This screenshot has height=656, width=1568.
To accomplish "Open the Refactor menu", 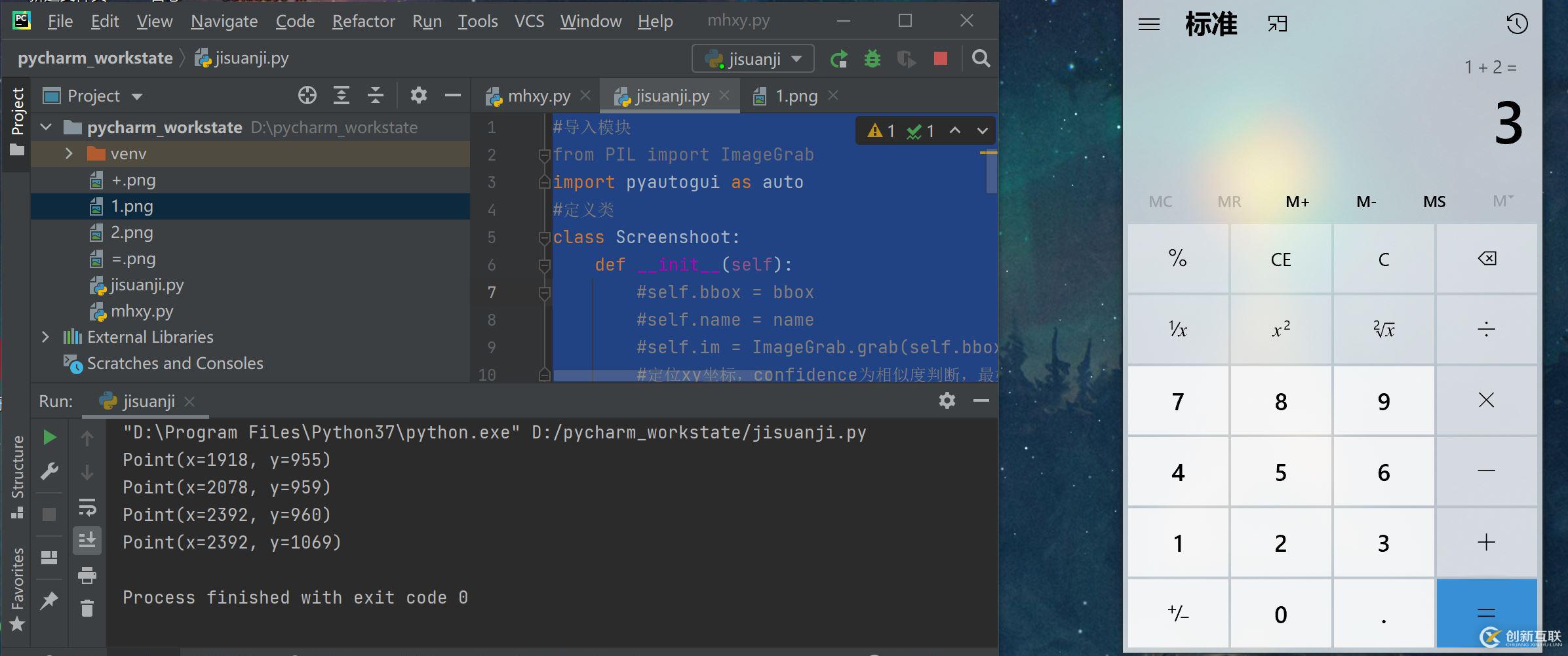I will pyautogui.click(x=363, y=21).
